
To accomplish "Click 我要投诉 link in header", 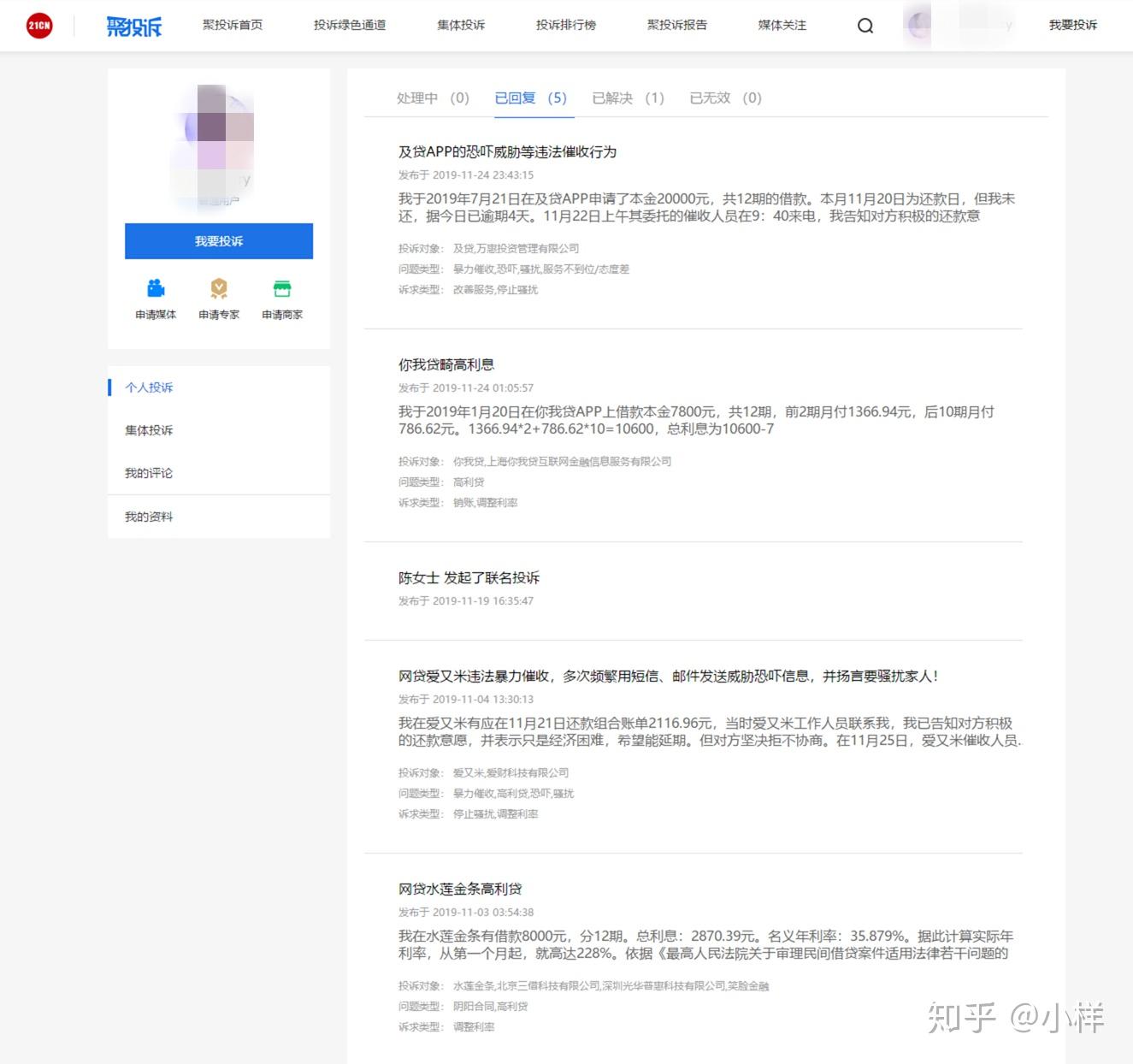I will pos(1073,26).
